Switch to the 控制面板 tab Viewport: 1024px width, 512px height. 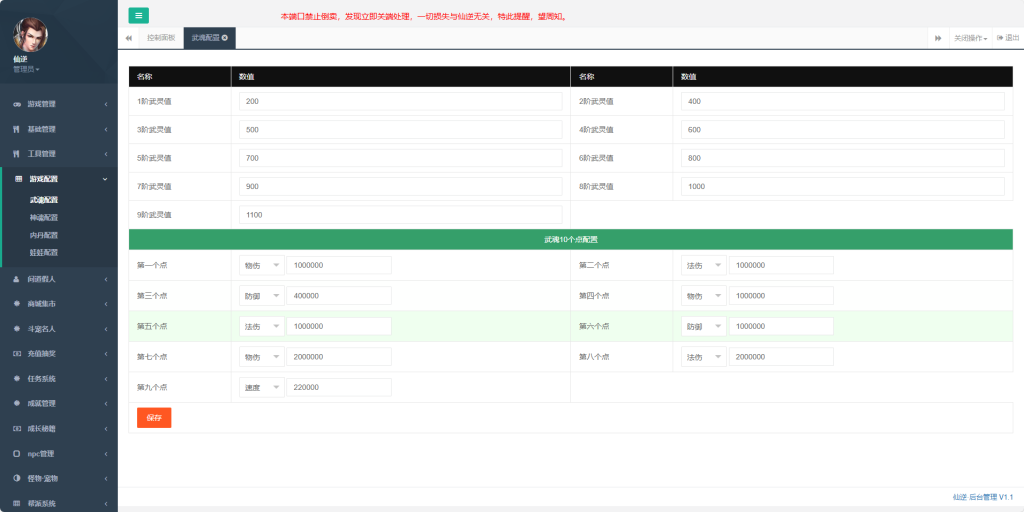161,38
